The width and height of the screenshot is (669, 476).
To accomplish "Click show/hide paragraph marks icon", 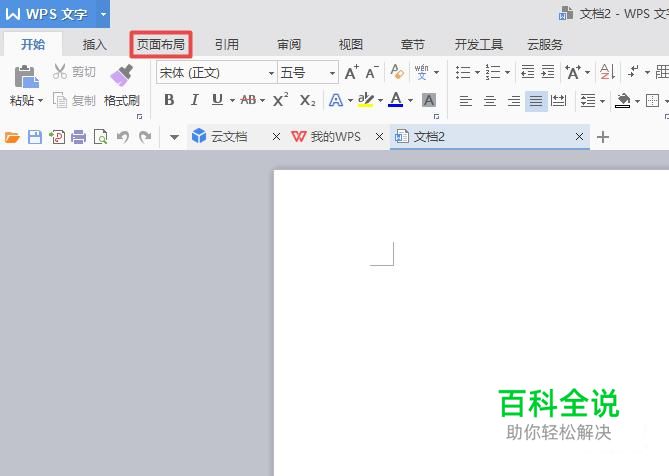I will coord(633,72).
